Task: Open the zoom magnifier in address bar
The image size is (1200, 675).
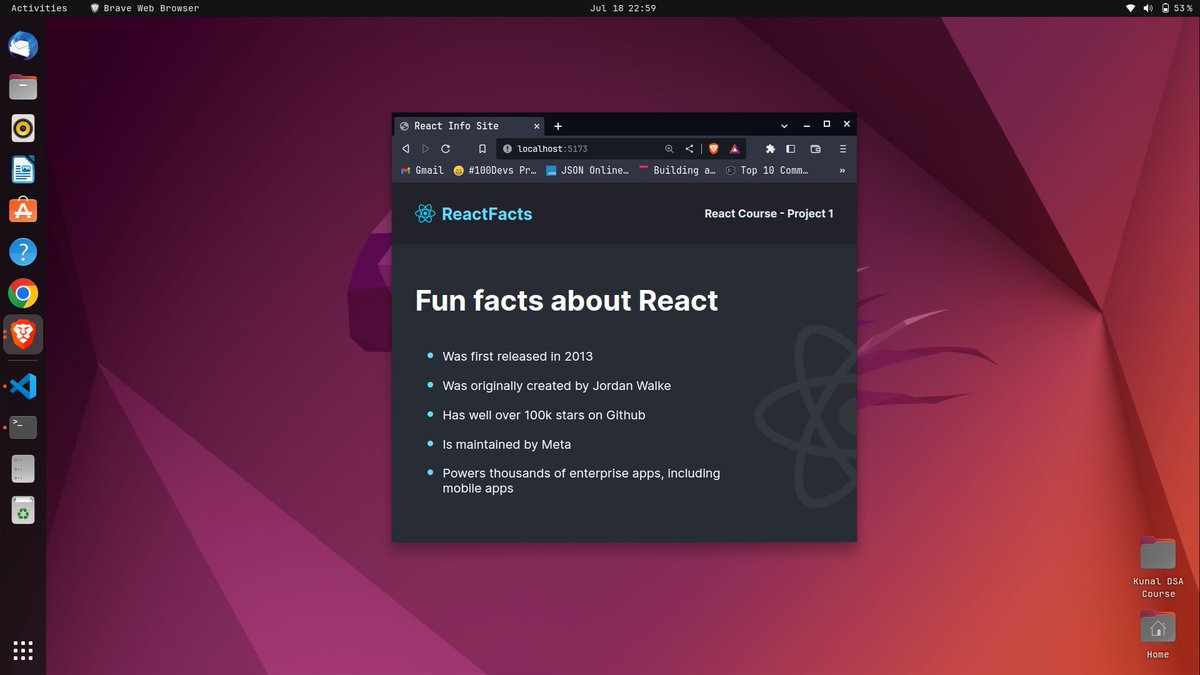Action: point(670,148)
